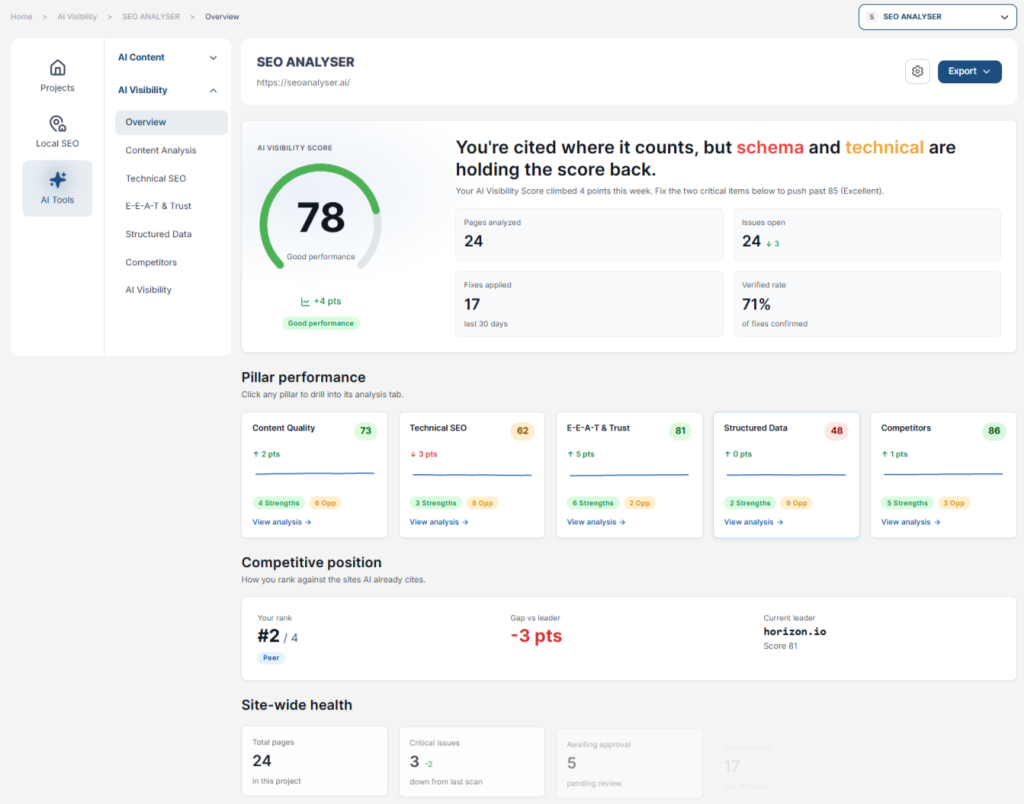Open the E-E-A-T & Trust sidebar item
This screenshot has height=804, width=1024.
coord(159,206)
